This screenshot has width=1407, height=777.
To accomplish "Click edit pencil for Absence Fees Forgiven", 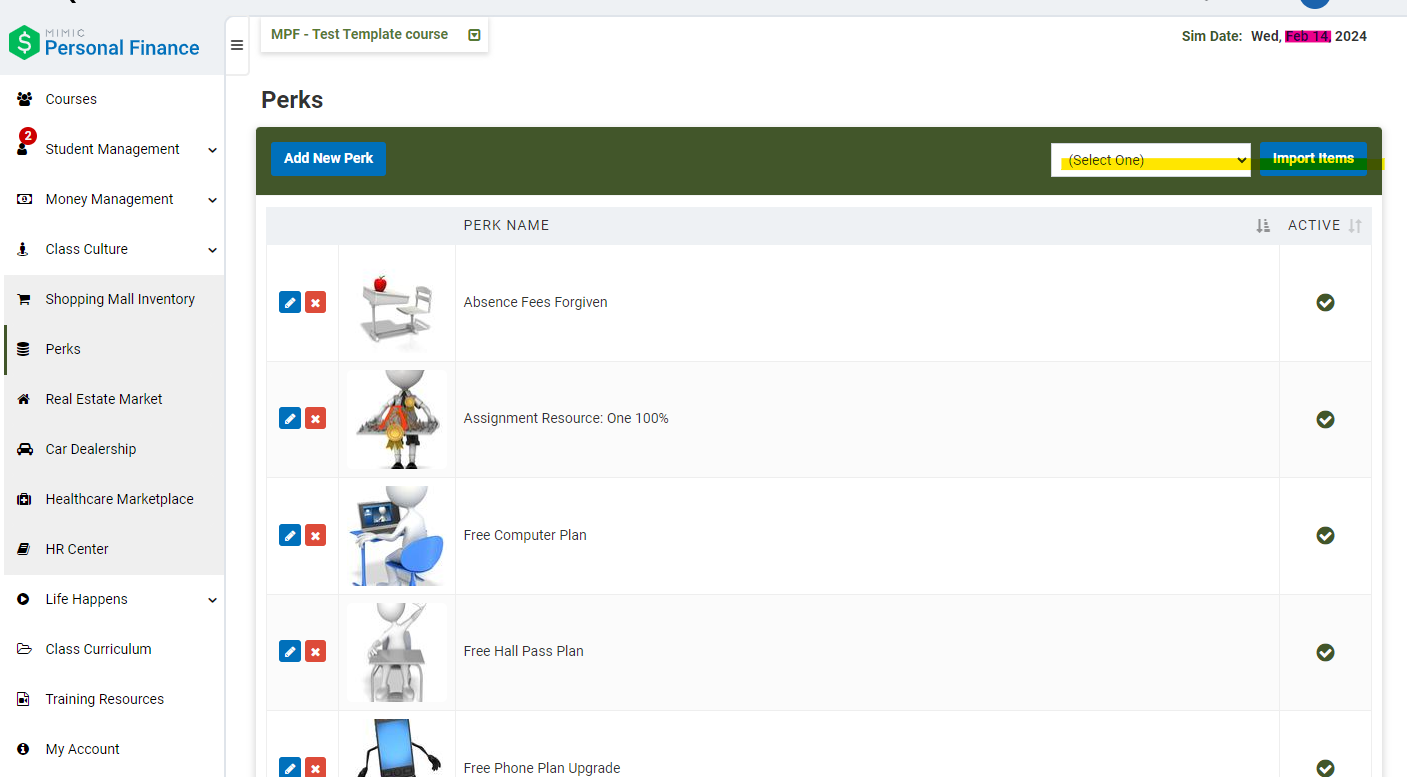I will (x=290, y=303).
